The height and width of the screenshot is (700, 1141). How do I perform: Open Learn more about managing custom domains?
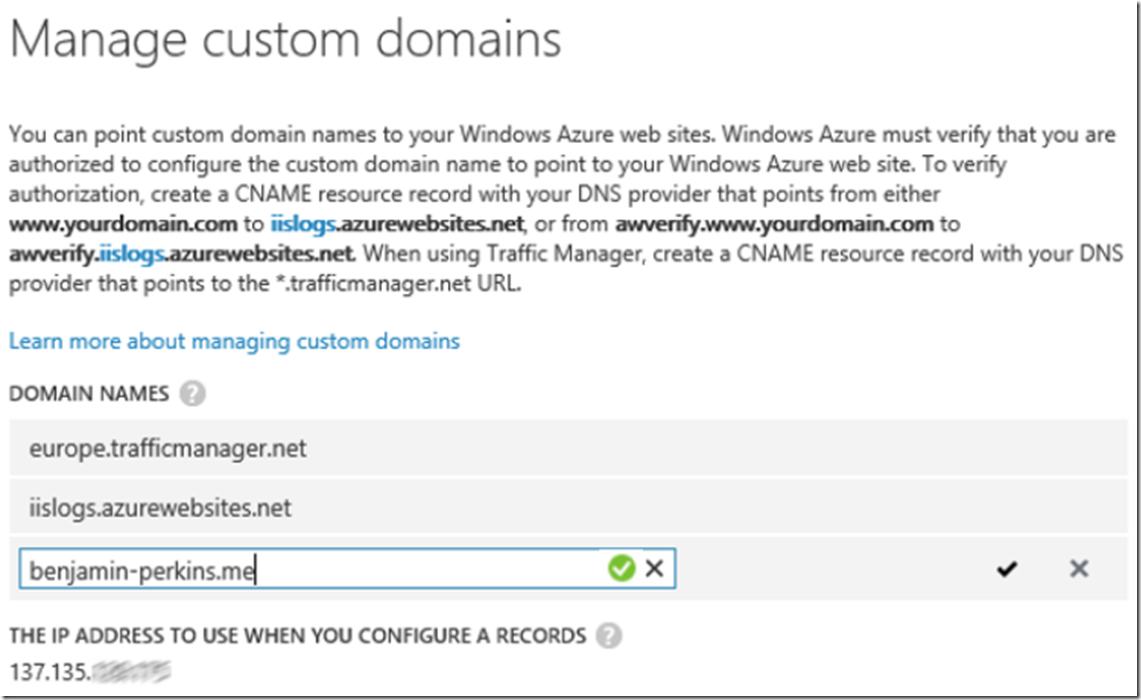234,341
